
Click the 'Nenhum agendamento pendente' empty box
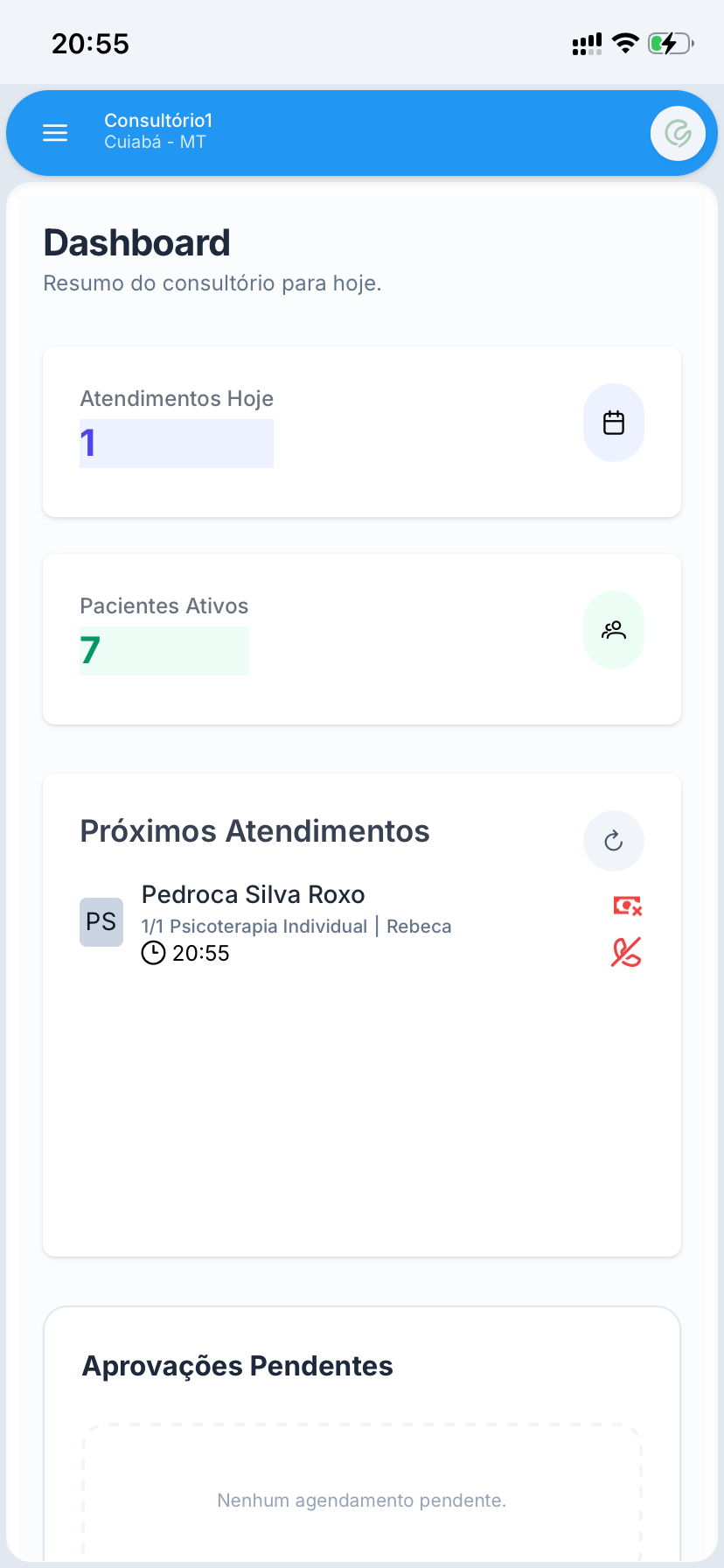pyautogui.click(x=362, y=1500)
